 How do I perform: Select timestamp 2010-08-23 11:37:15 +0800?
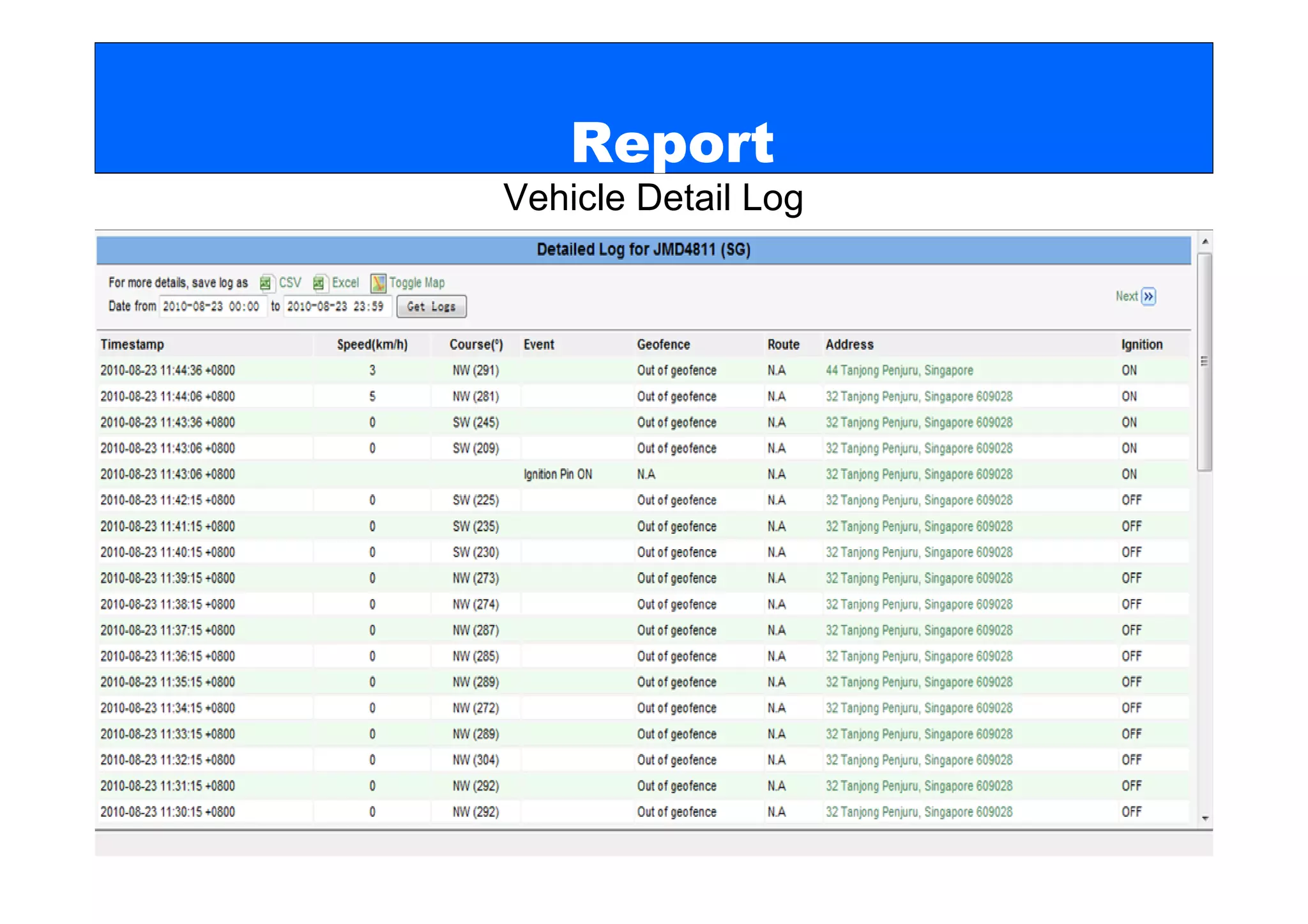coord(168,630)
